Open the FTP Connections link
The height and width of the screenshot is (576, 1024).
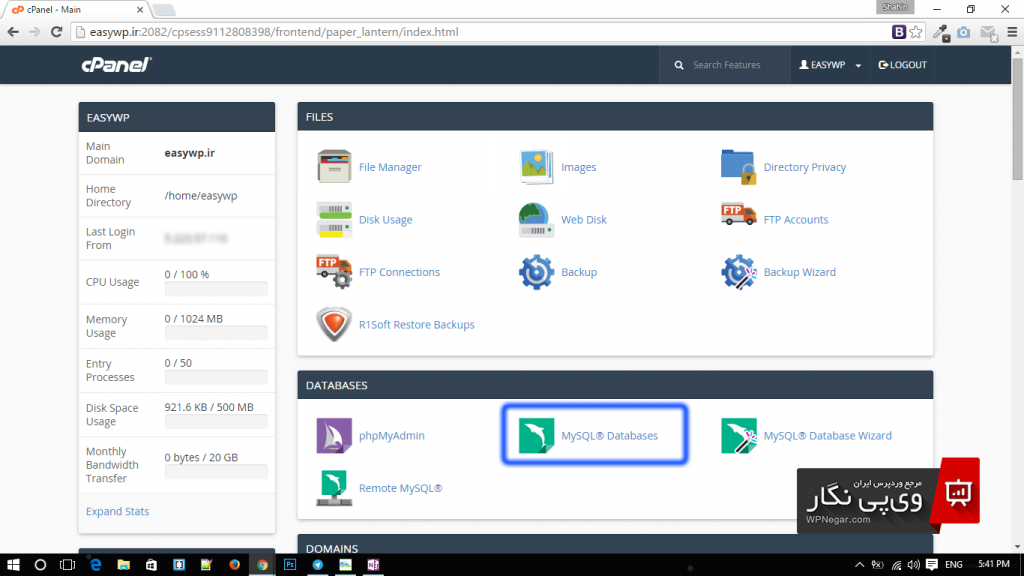(399, 272)
